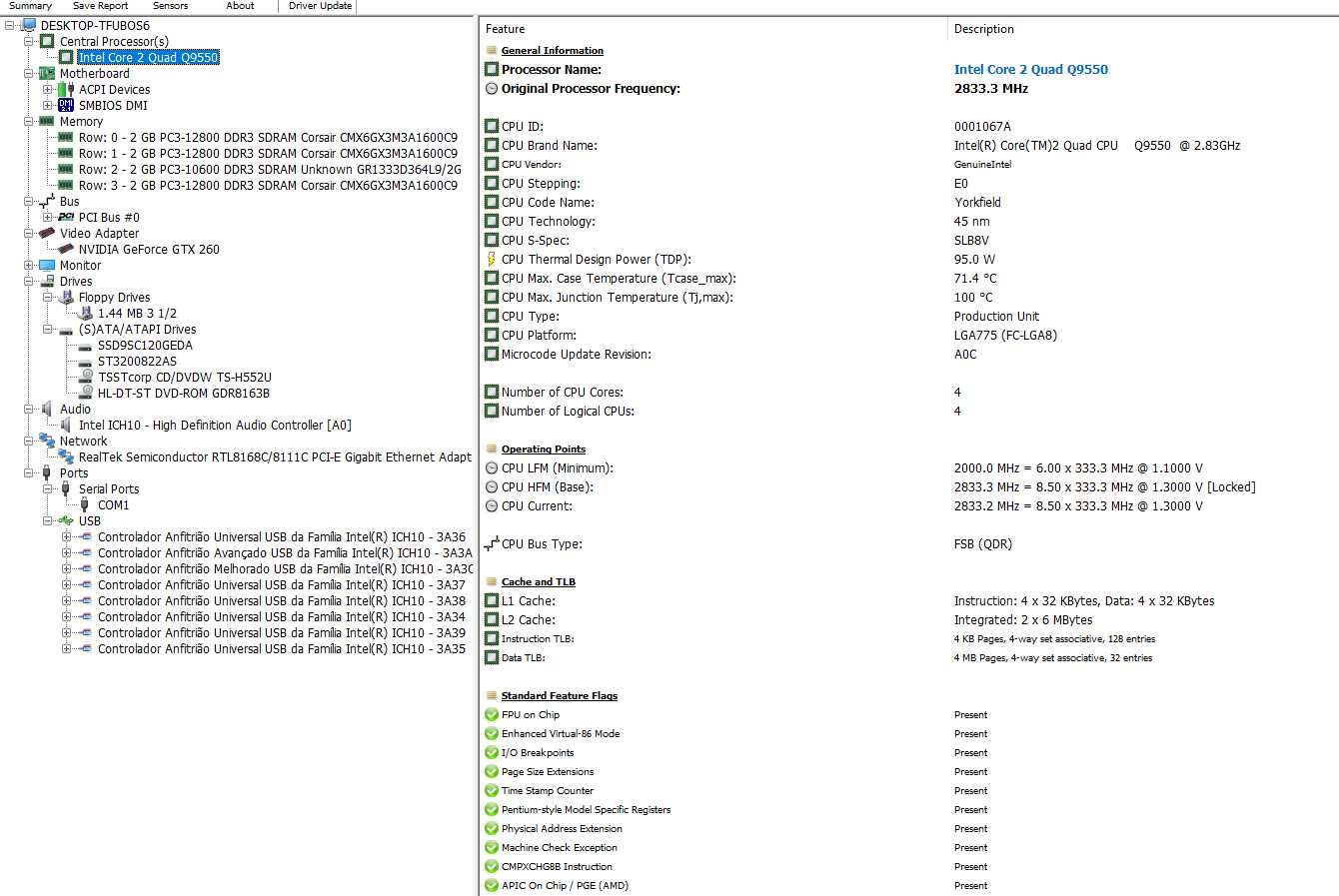Click the DESKTOP-TFUBOS6 computer icon
Viewport: 1339px width, 896px height.
[28, 26]
